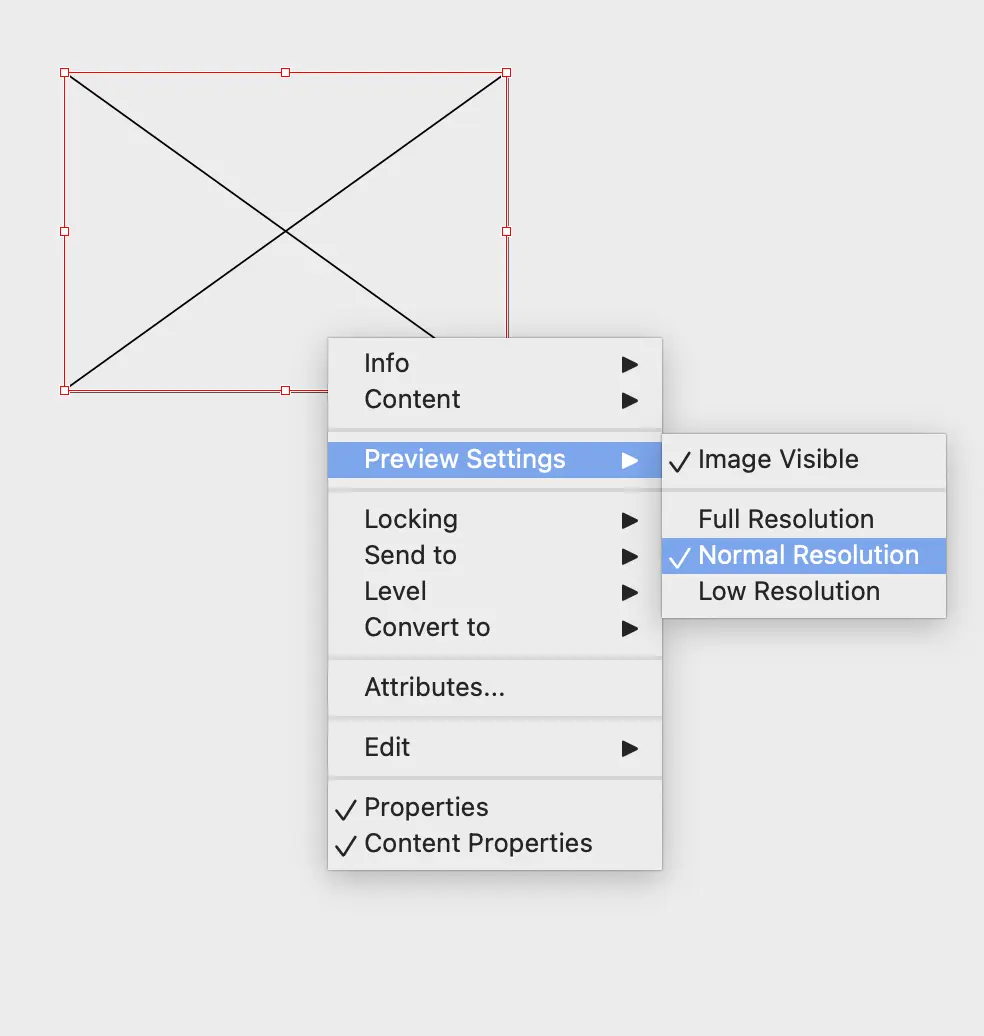Toggle the Image Visible checkmark option
Image resolution: width=984 pixels, height=1036 pixels.
tap(804, 460)
